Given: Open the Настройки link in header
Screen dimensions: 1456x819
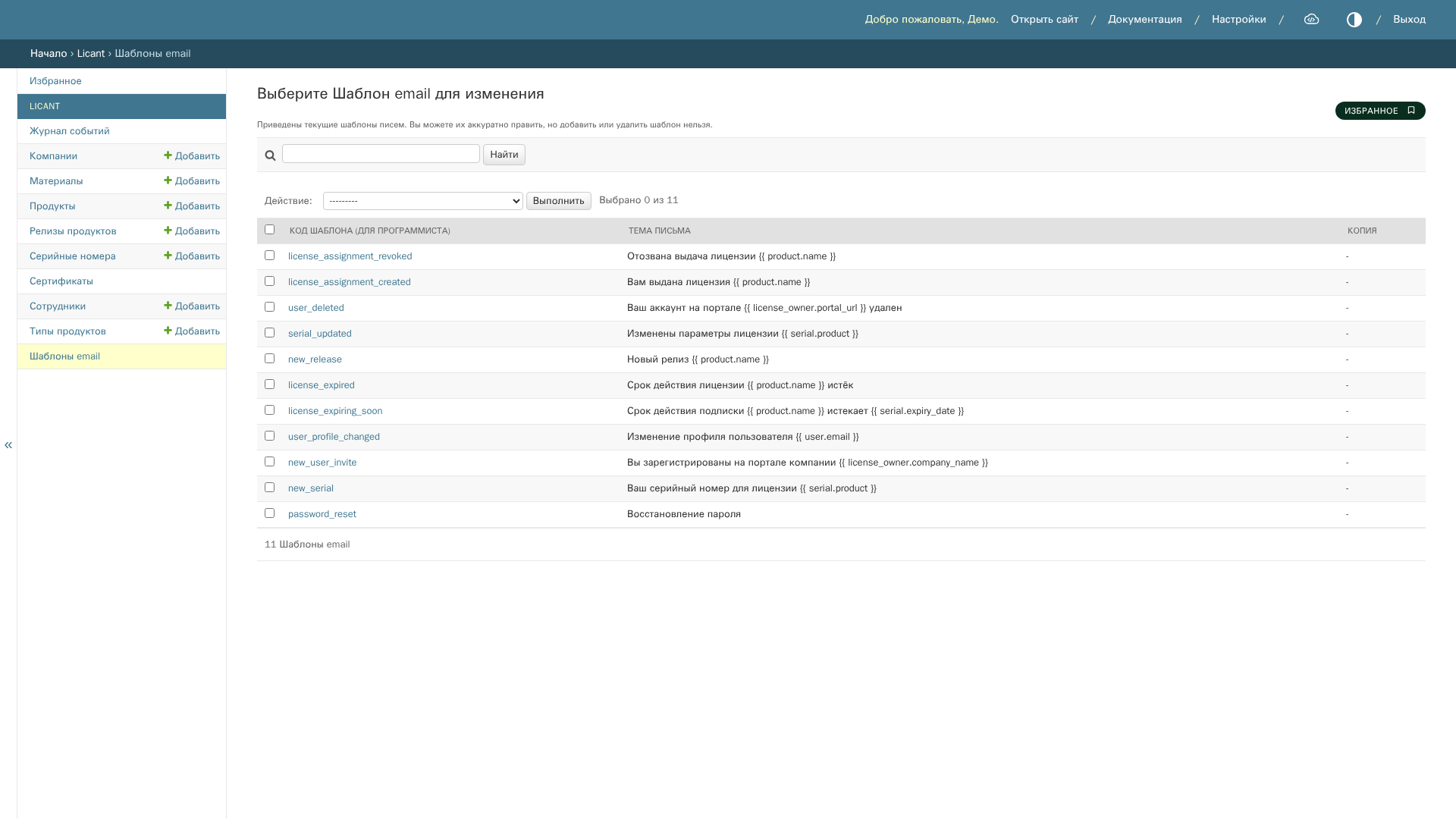Looking at the screenshot, I should click(x=1239, y=20).
